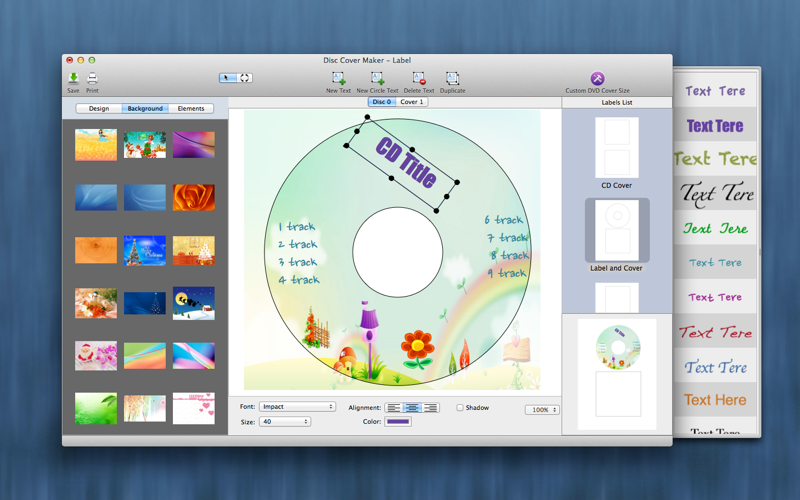This screenshot has width=800, height=500.
Task: Click the Print icon
Action: click(x=92, y=78)
